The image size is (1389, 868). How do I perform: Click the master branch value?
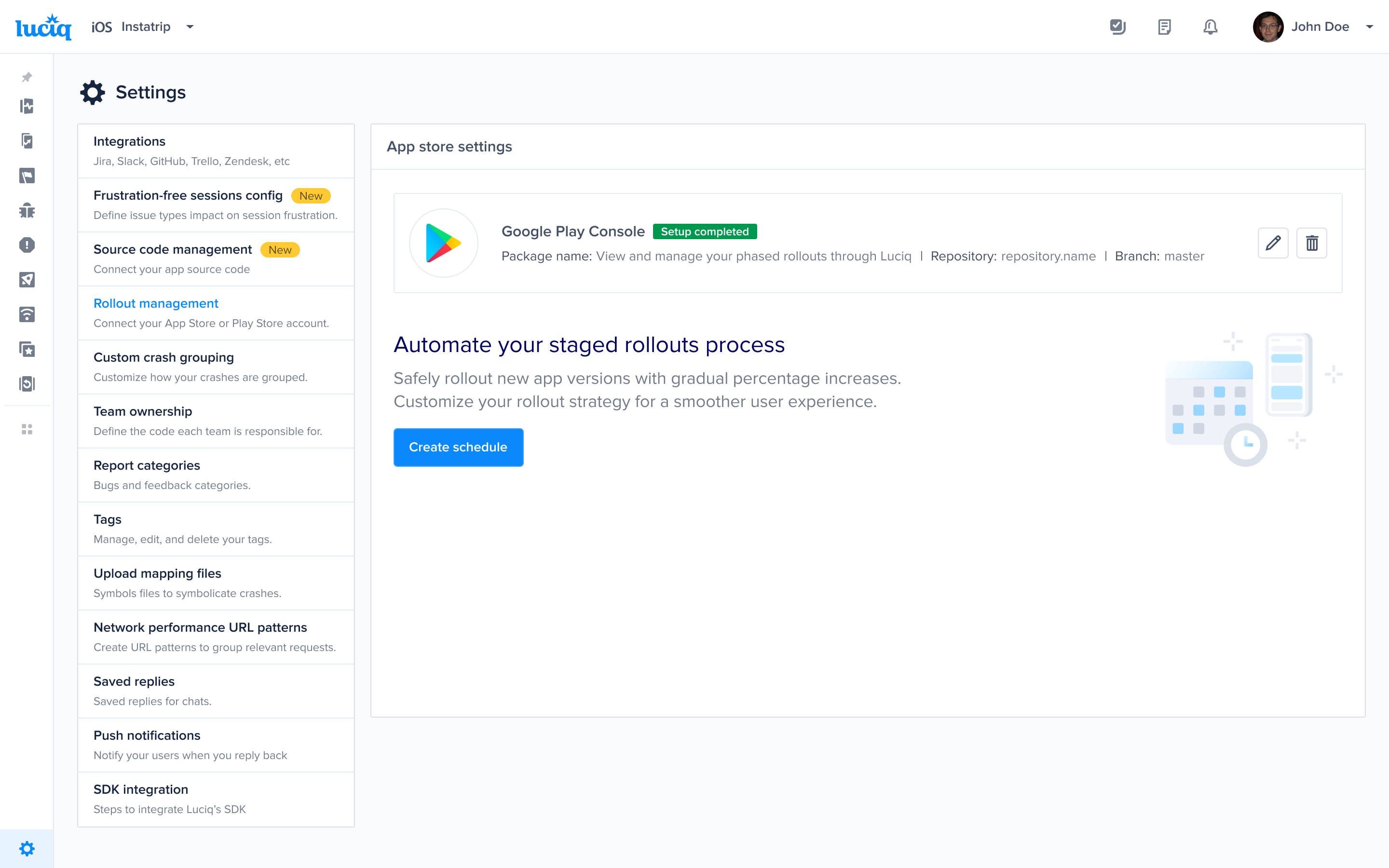[x=1185, y=256]
